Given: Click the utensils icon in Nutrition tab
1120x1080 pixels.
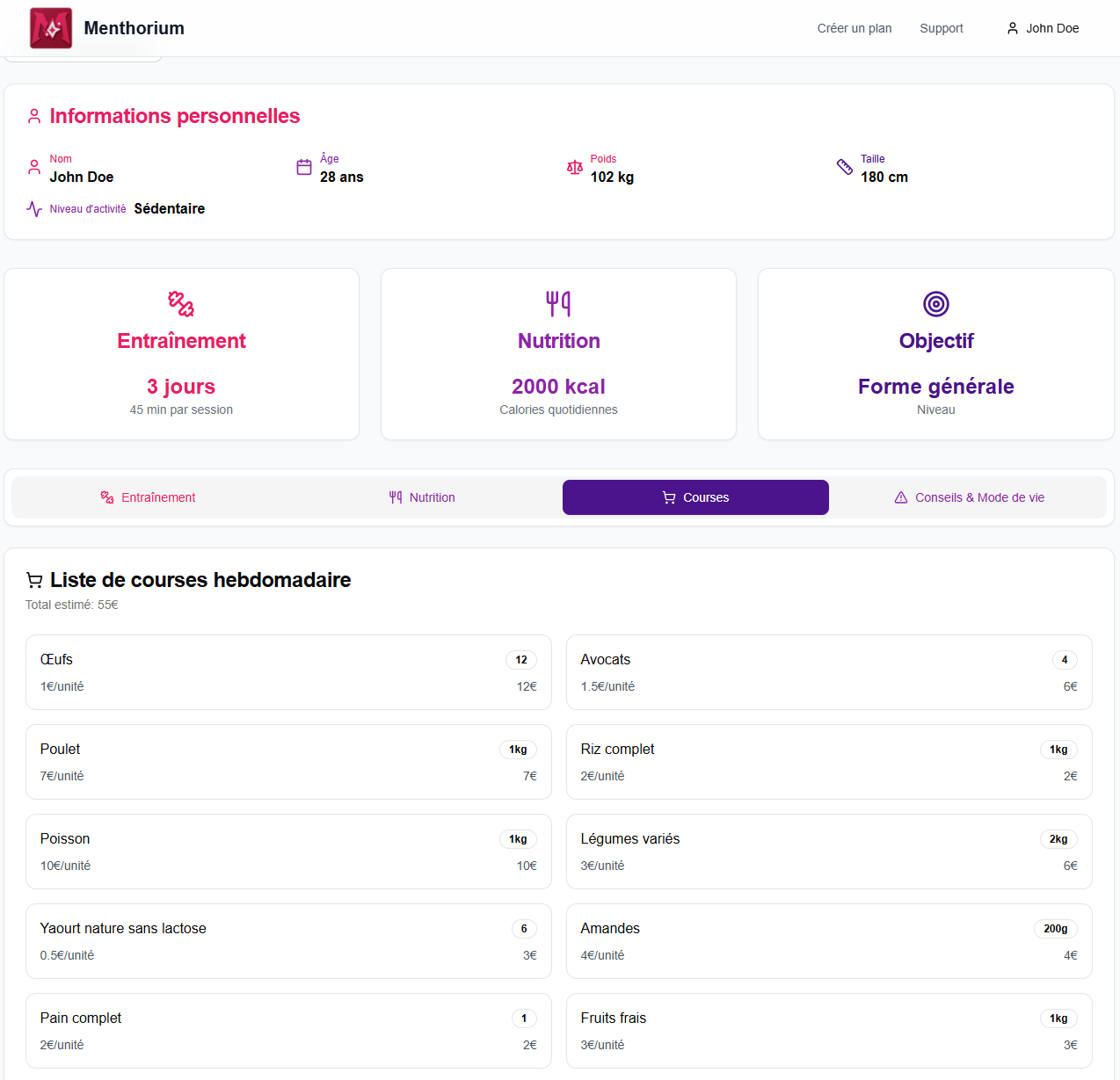Looking at the screenshot, I should tap(396, 497).
